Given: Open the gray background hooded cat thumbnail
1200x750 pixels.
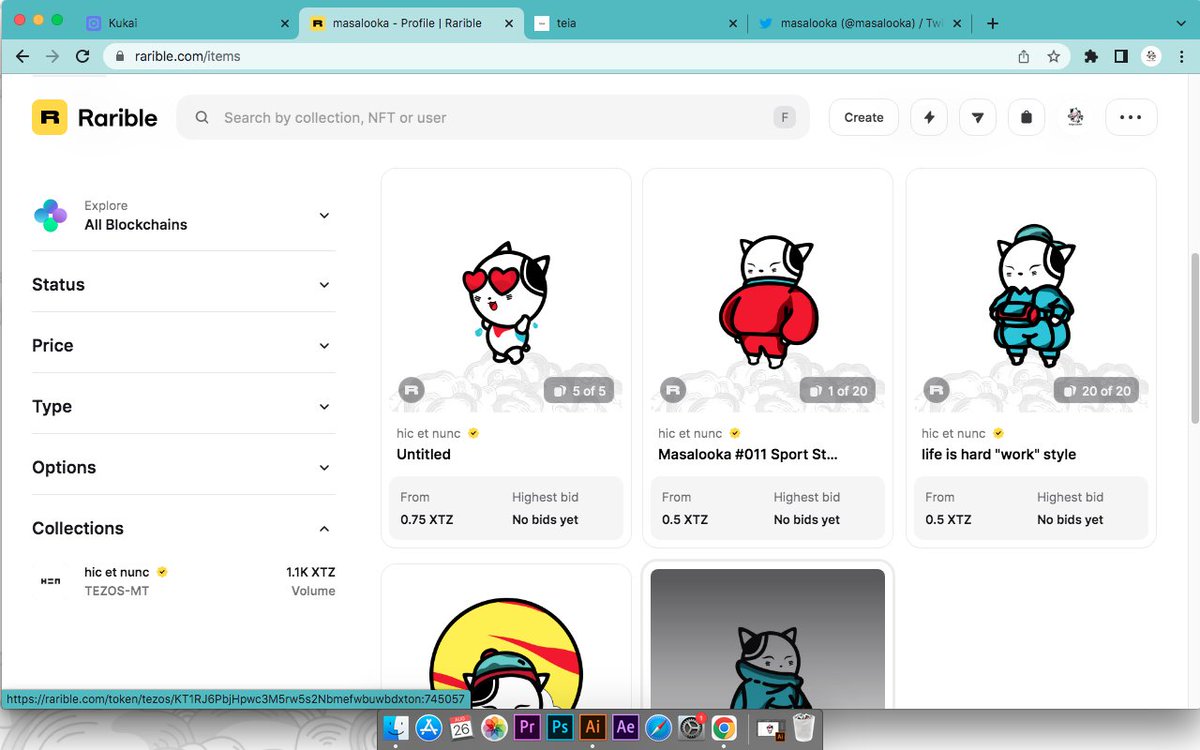Looking at the screenshot, I should [x=768, y=640].
